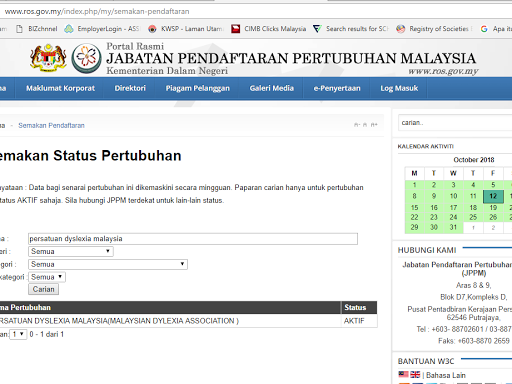Select highlighted date 12 in calendar
The height and width of the screenshot is (384, 512).
click(493, 196)
